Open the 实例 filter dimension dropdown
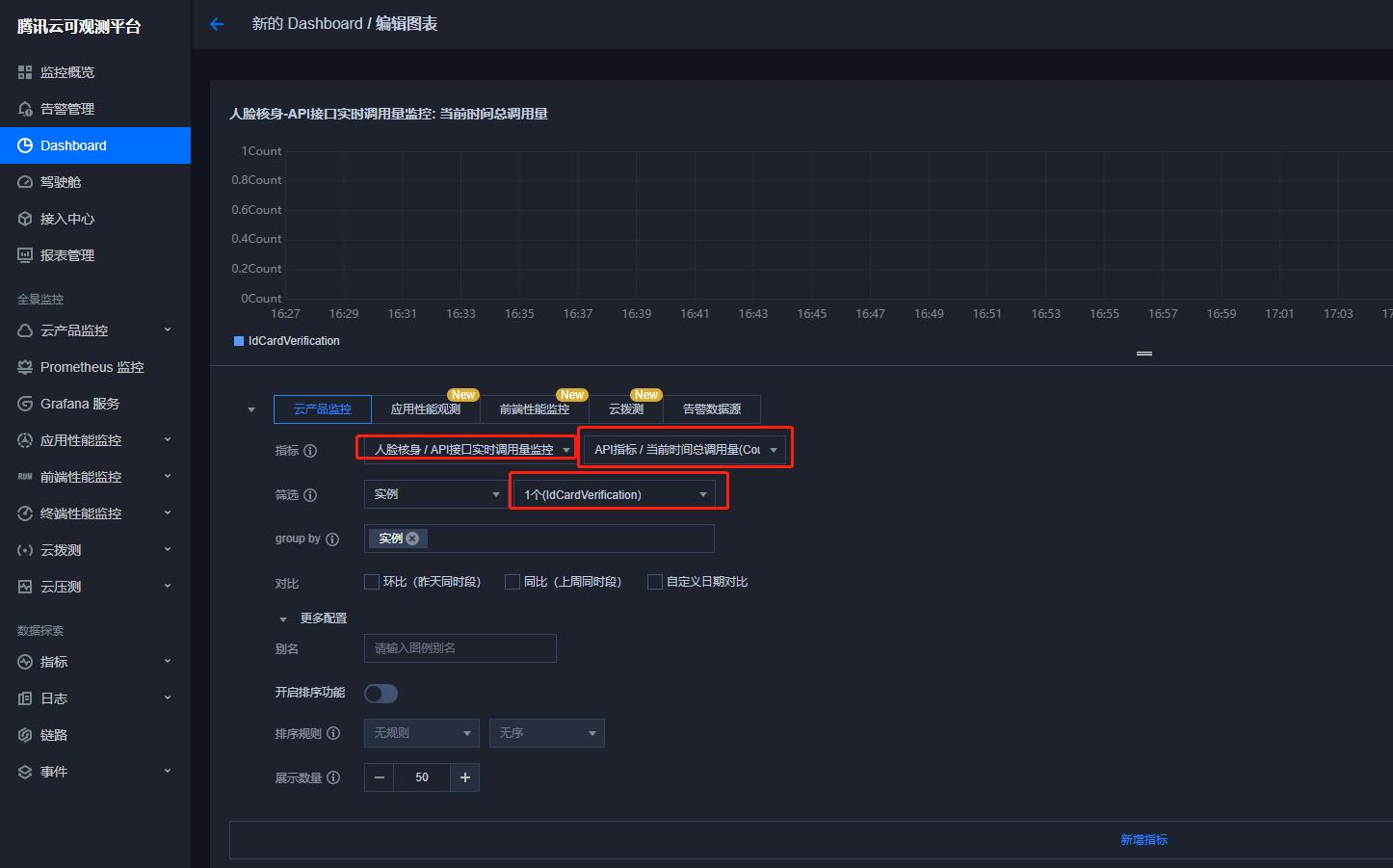1393x868 pixels. click(435, 494)
